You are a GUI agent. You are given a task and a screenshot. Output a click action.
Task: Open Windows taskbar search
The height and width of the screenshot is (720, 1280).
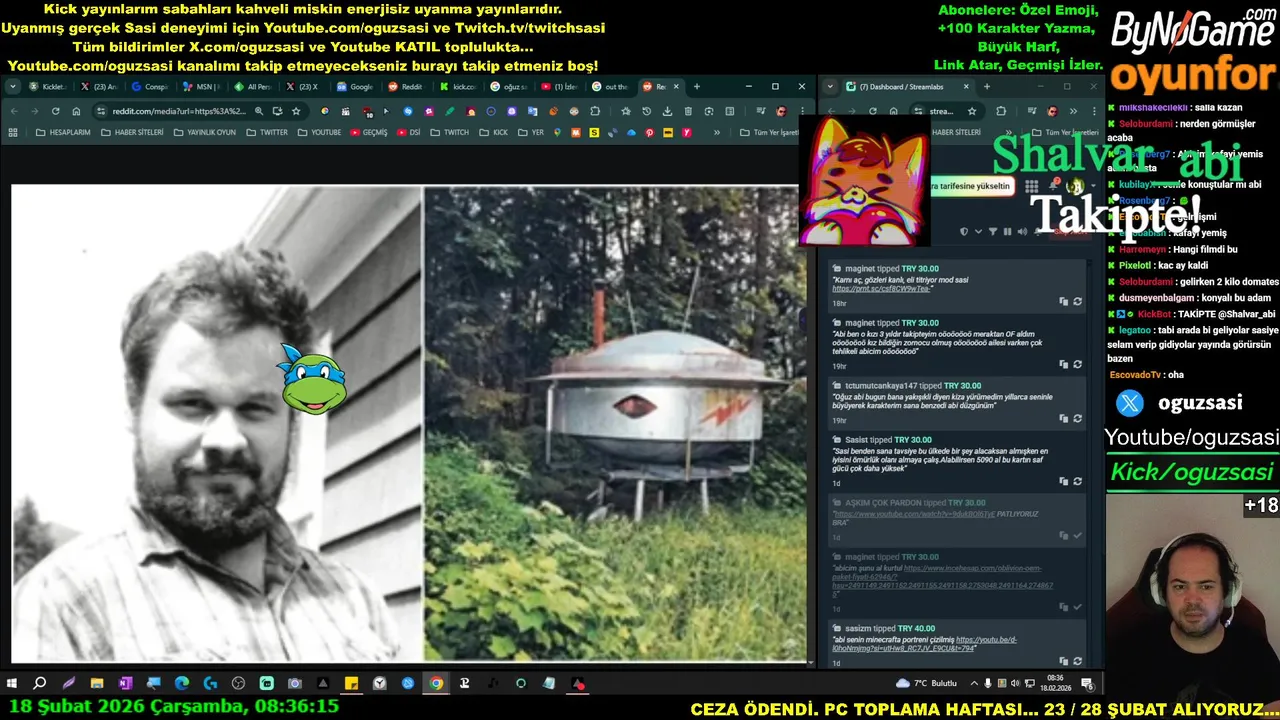coord(40,684)
